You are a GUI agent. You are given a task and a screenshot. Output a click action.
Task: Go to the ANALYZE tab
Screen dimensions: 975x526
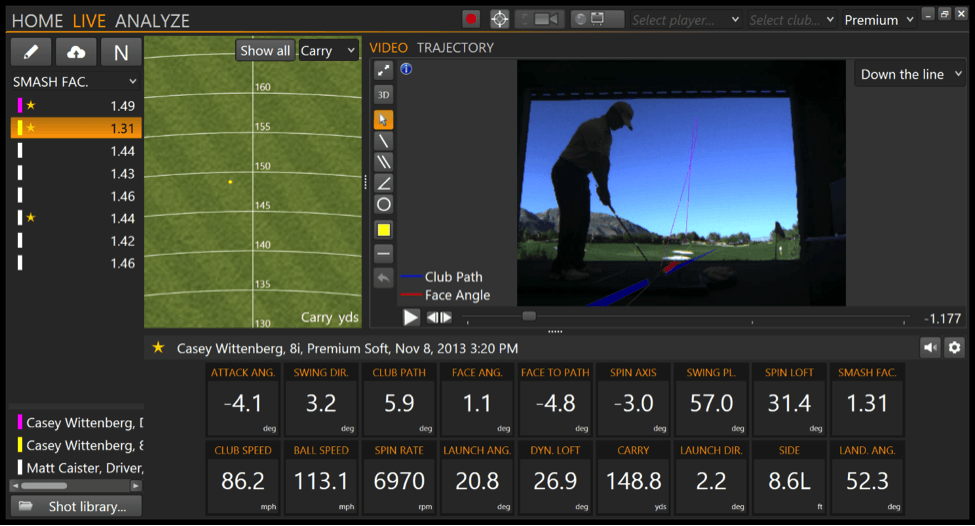point(152,20)
